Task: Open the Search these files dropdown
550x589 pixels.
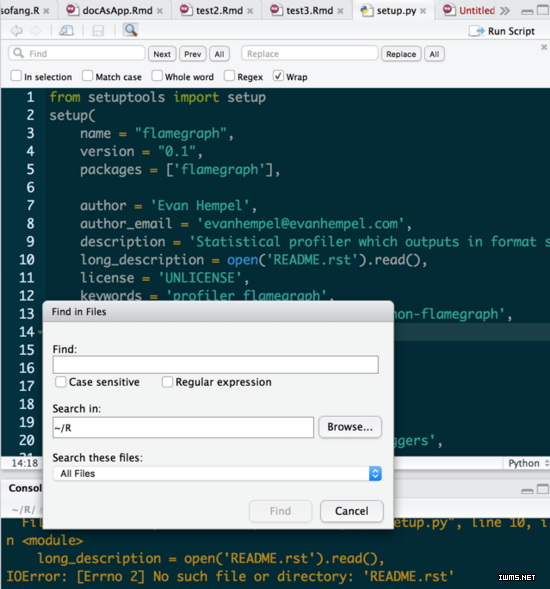Action: (217, 473)
